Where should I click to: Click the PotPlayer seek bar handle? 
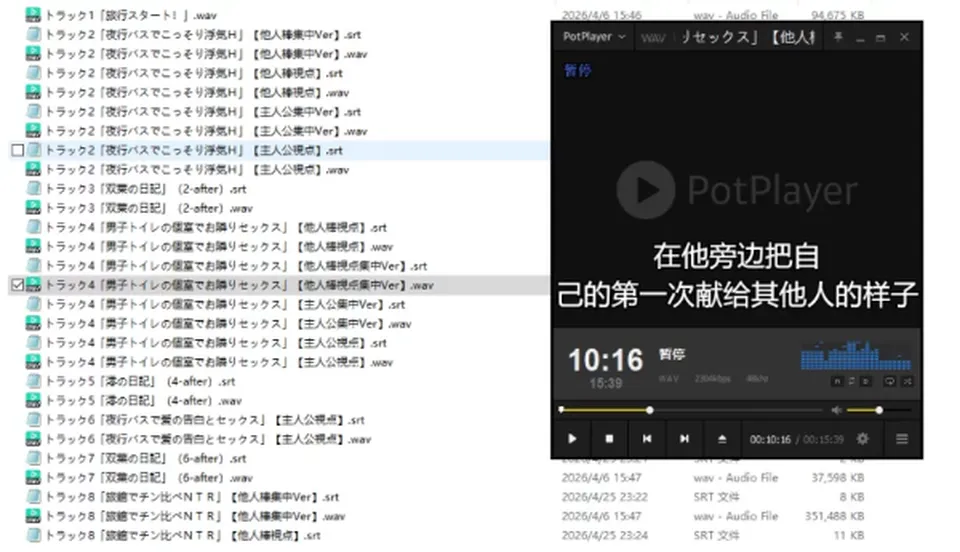[x=650, y=410]
